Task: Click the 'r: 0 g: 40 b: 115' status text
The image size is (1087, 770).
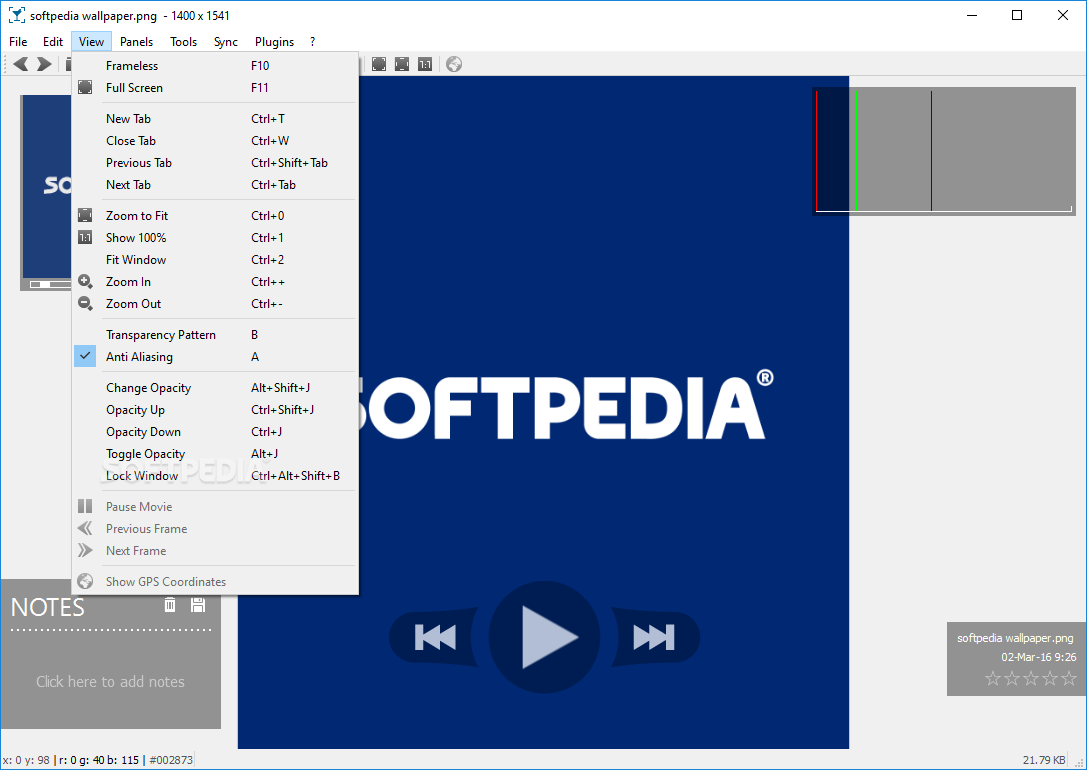Action: click(98, 760)
